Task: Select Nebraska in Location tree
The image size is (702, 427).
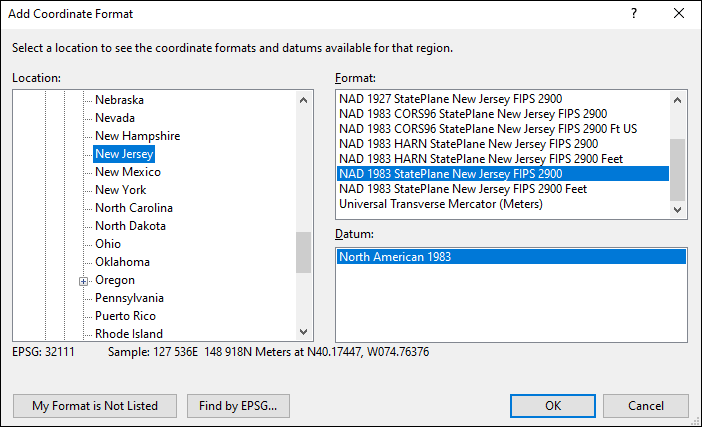Action: 119,100
